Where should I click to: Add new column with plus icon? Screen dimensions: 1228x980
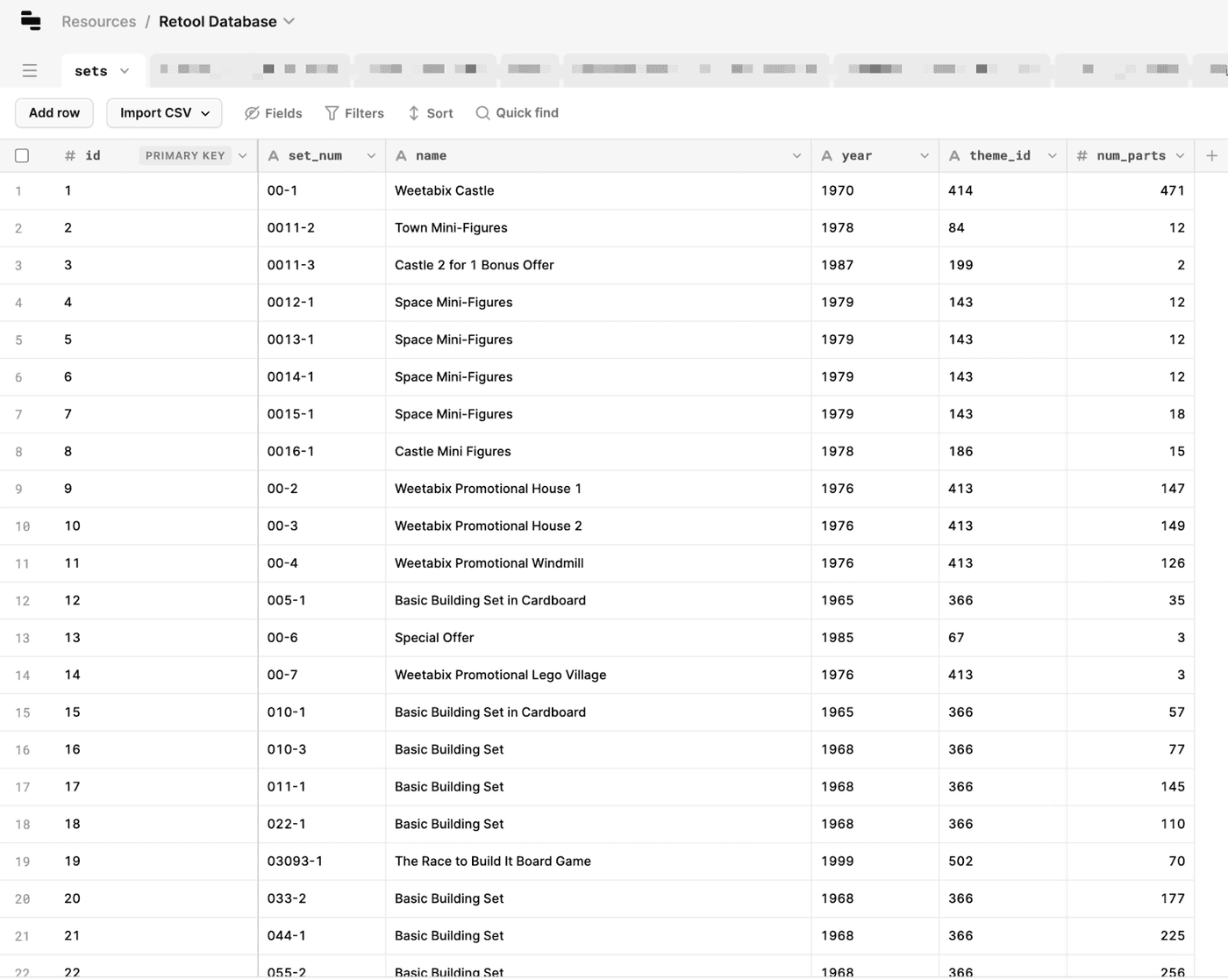(1211, 155)
